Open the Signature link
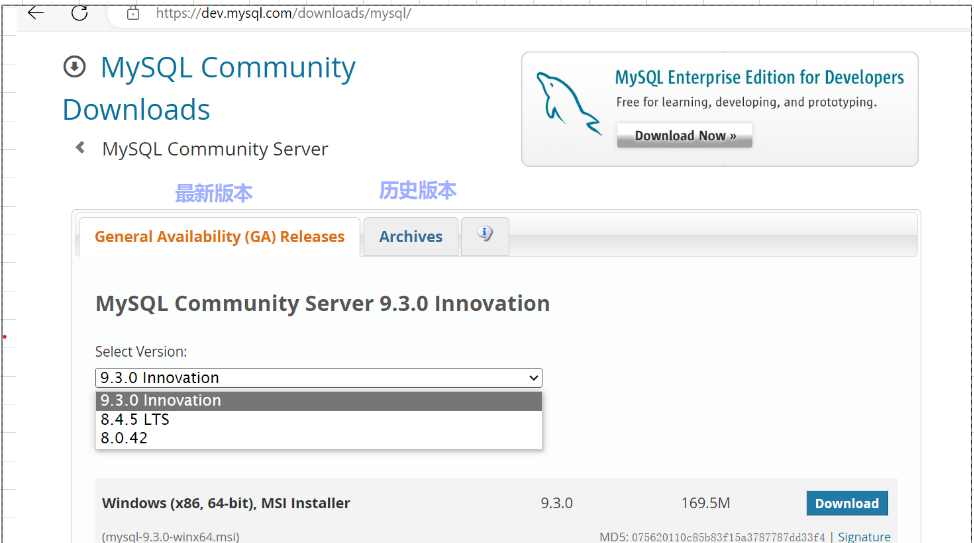This screenshot has width=974, height=543. point(864,536)
